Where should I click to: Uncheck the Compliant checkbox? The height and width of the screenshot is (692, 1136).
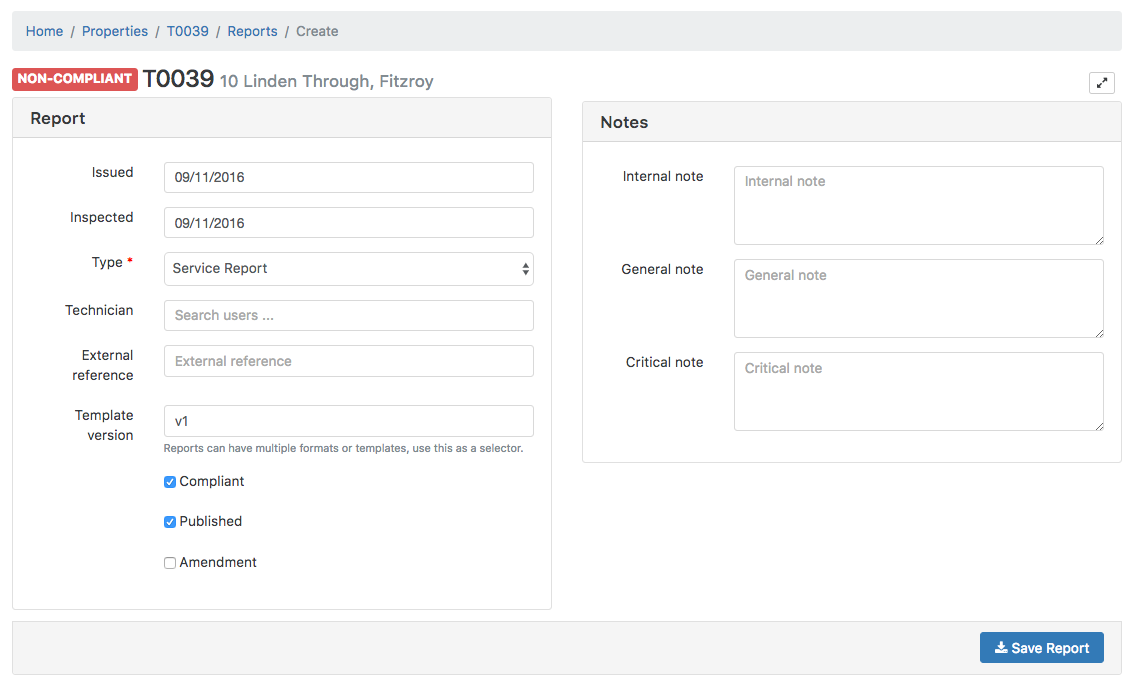coord(170,482)
